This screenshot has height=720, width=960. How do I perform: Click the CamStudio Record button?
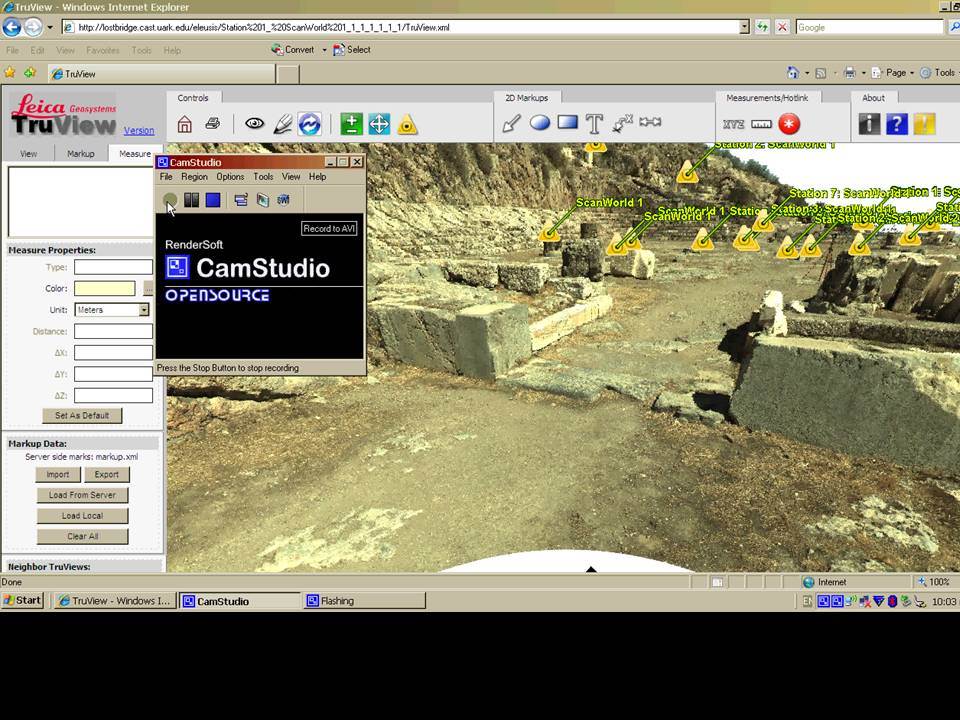pos(170,200)
